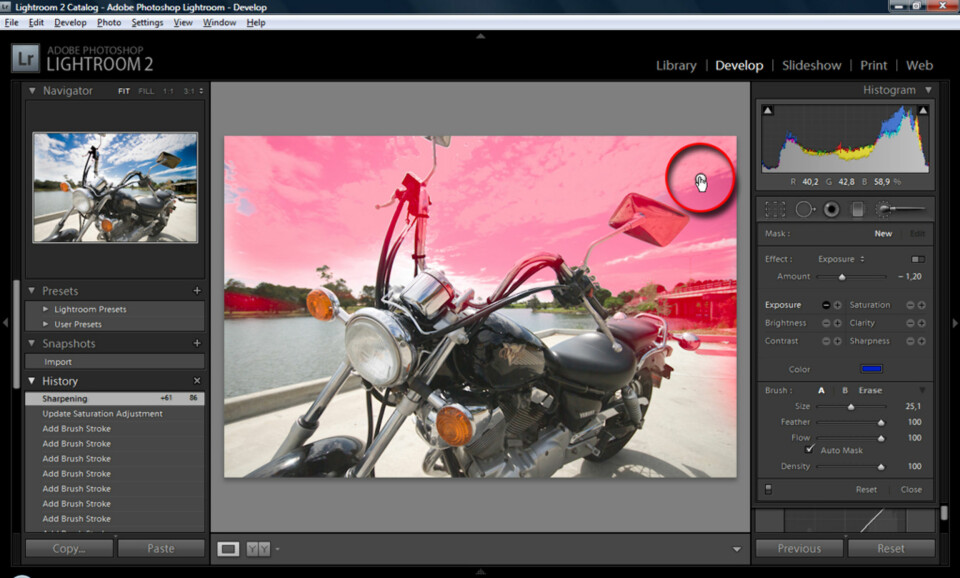The width and height of the screenshot is (960, 578).
Task: Click the Paste button
Action: [161, 549]
